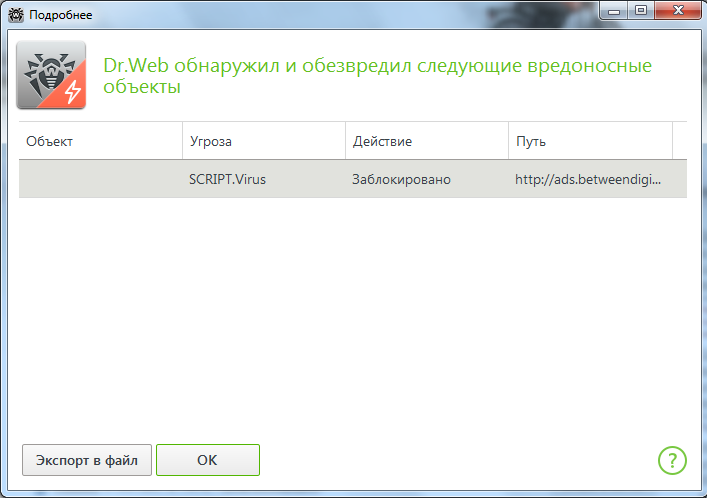Confirm with the OK button

pos(208,460)
